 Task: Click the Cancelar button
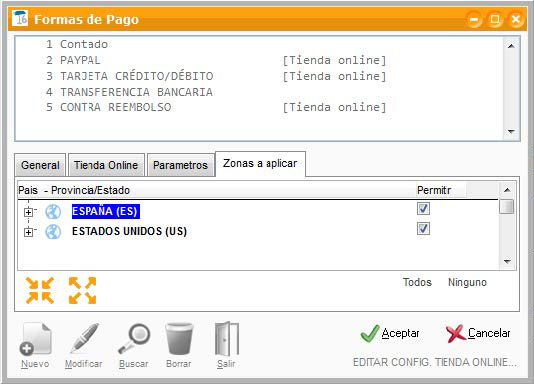478,333
